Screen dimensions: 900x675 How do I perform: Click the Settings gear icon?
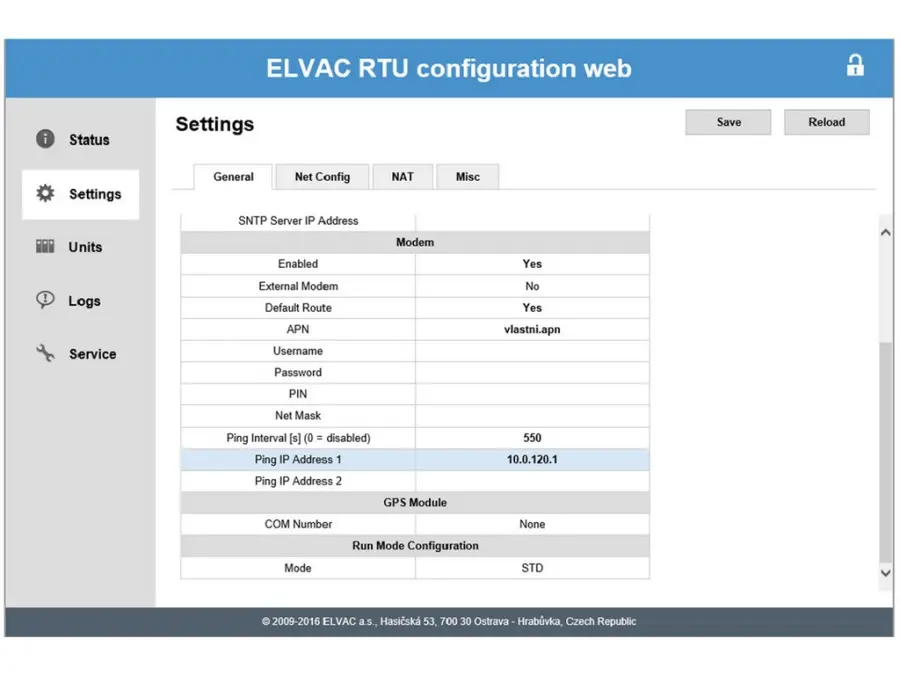click(x=45, y=194)
